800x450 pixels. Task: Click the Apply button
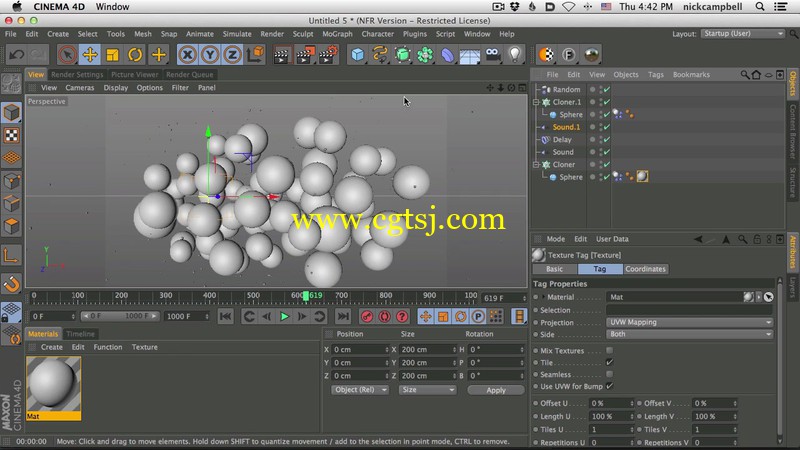coord(495,390)
